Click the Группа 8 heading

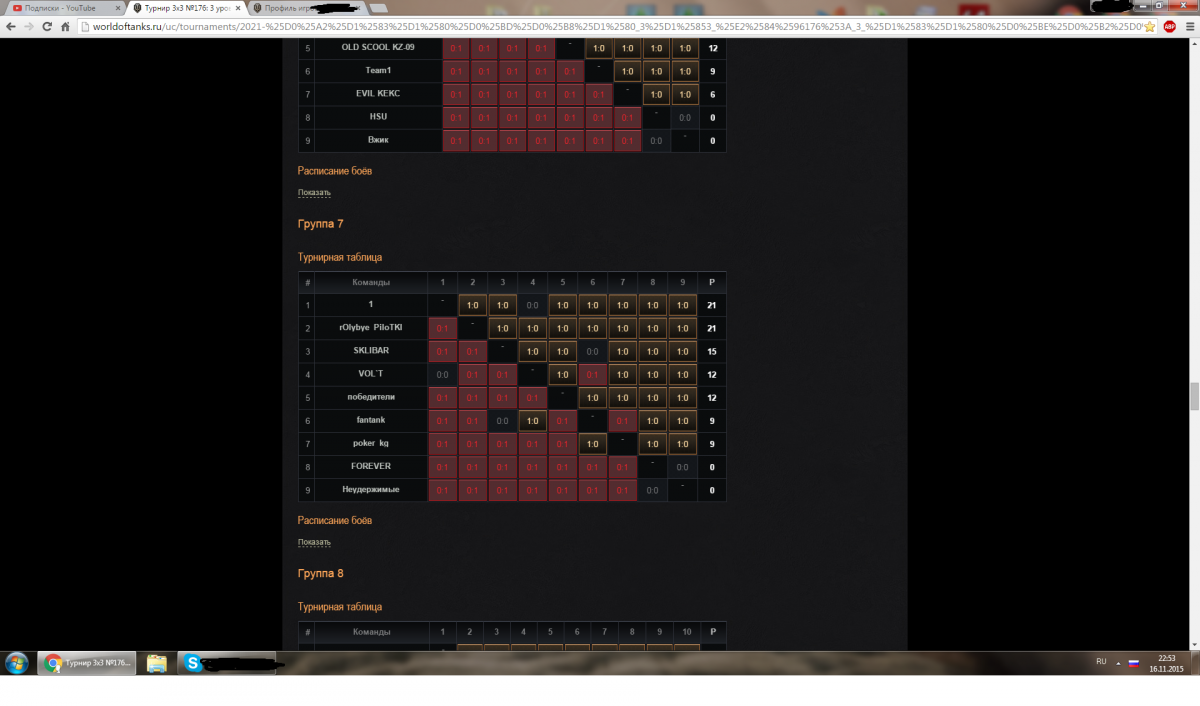pyautogui.click(x=321, y=573)
